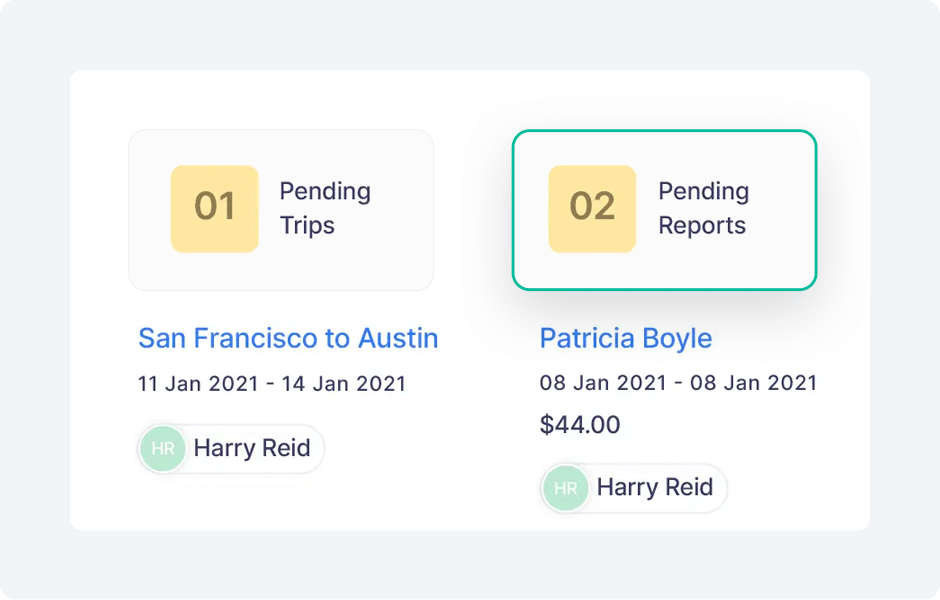
Task: Click the "Pending Trips" label text
Action: point(324,208)
